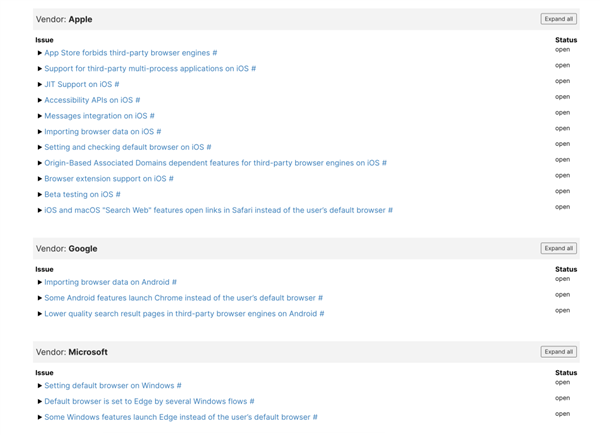Open iOS and macOS Search Web features issue
The height and width of the screenshot is (435, 600).
(x=215, y=210)
